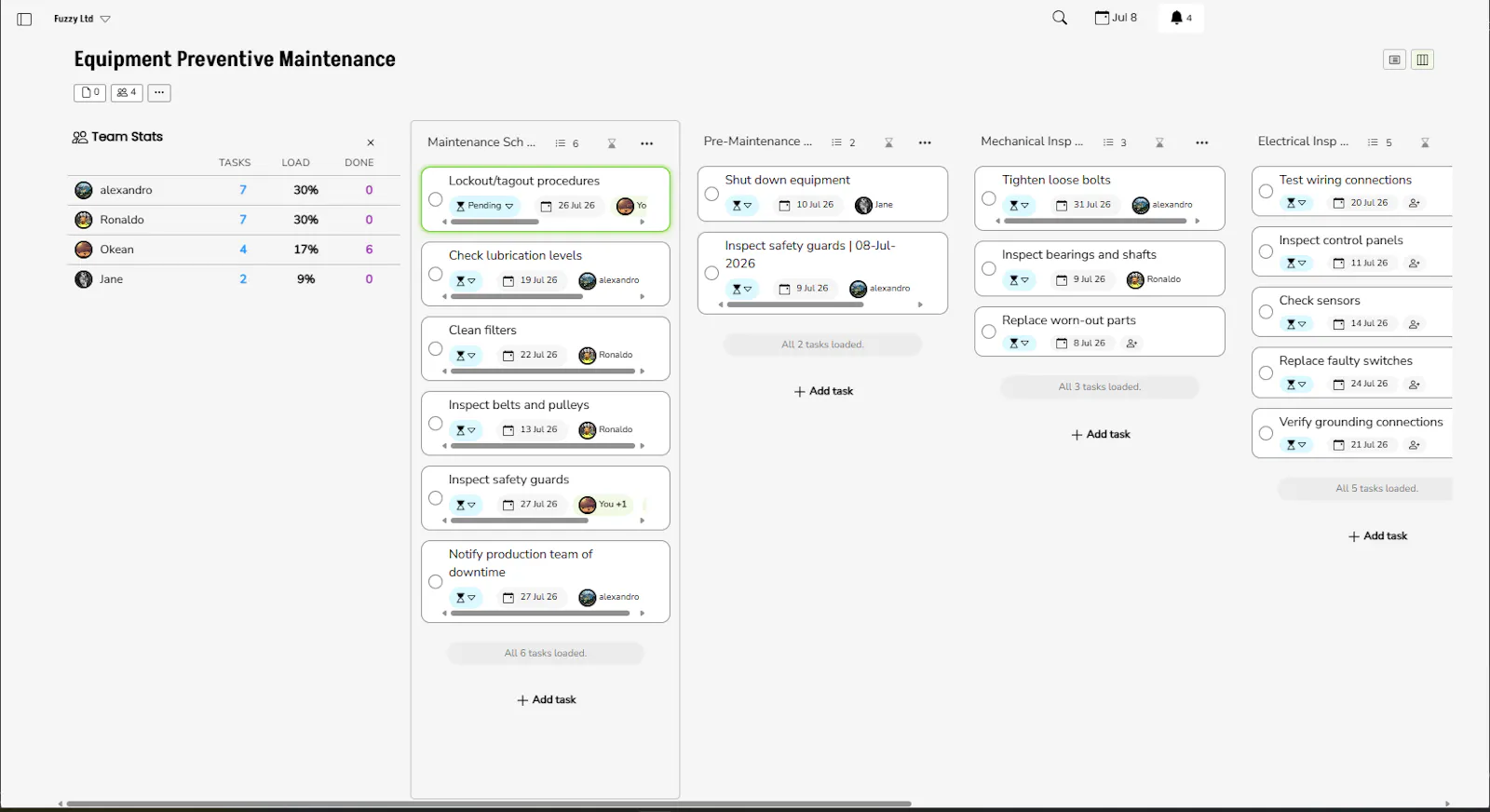Assign a person to Replace faulty switches
This screenshot has height=812, width=1490.
point(1415,385)
